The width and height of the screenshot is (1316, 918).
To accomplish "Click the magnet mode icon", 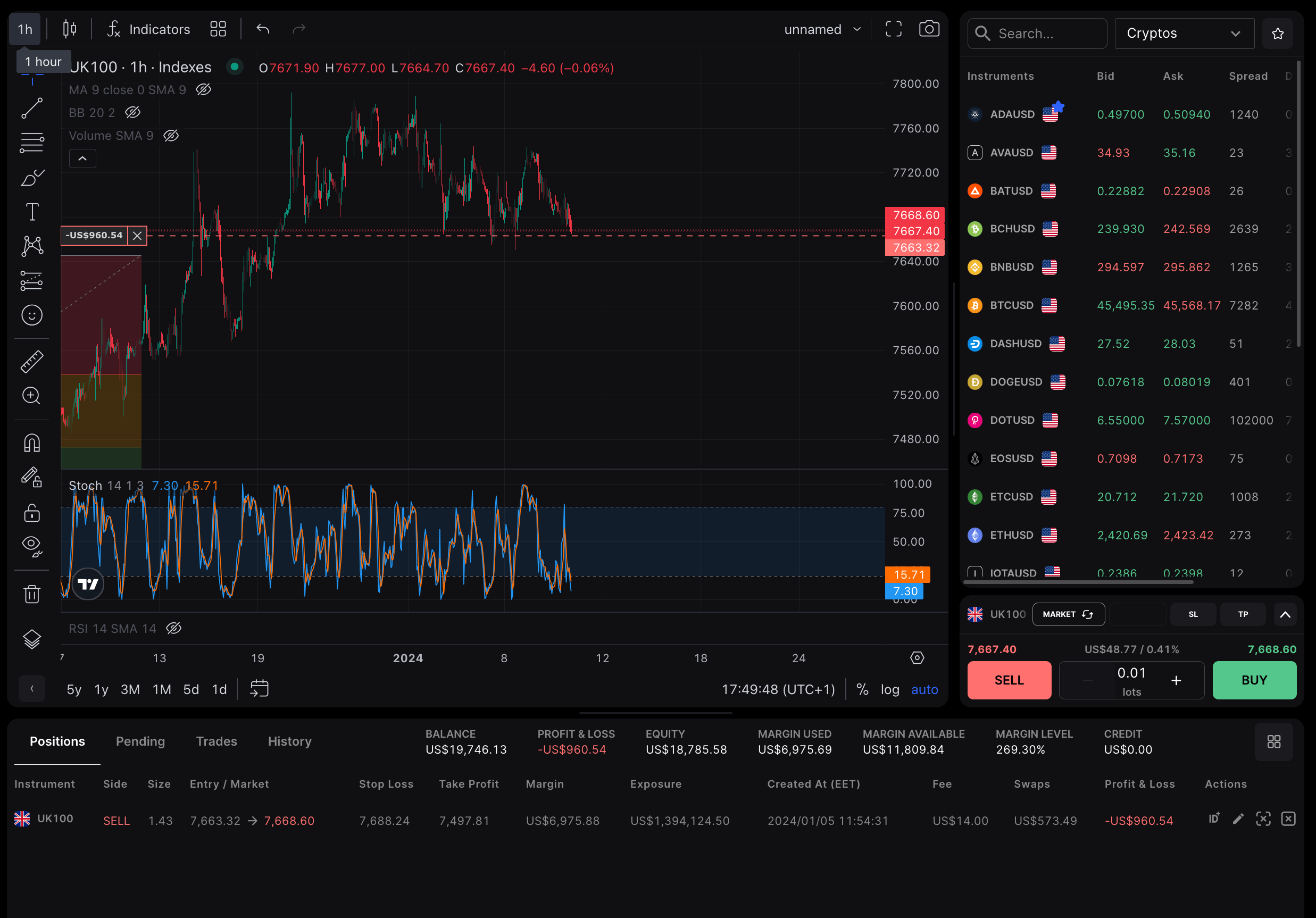I will (32, 443).
